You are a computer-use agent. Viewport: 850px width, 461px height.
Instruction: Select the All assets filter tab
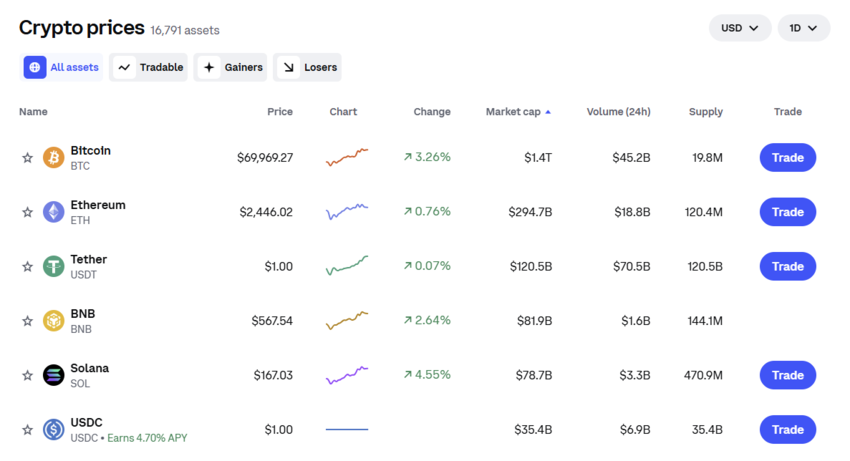tap(63, 67)
